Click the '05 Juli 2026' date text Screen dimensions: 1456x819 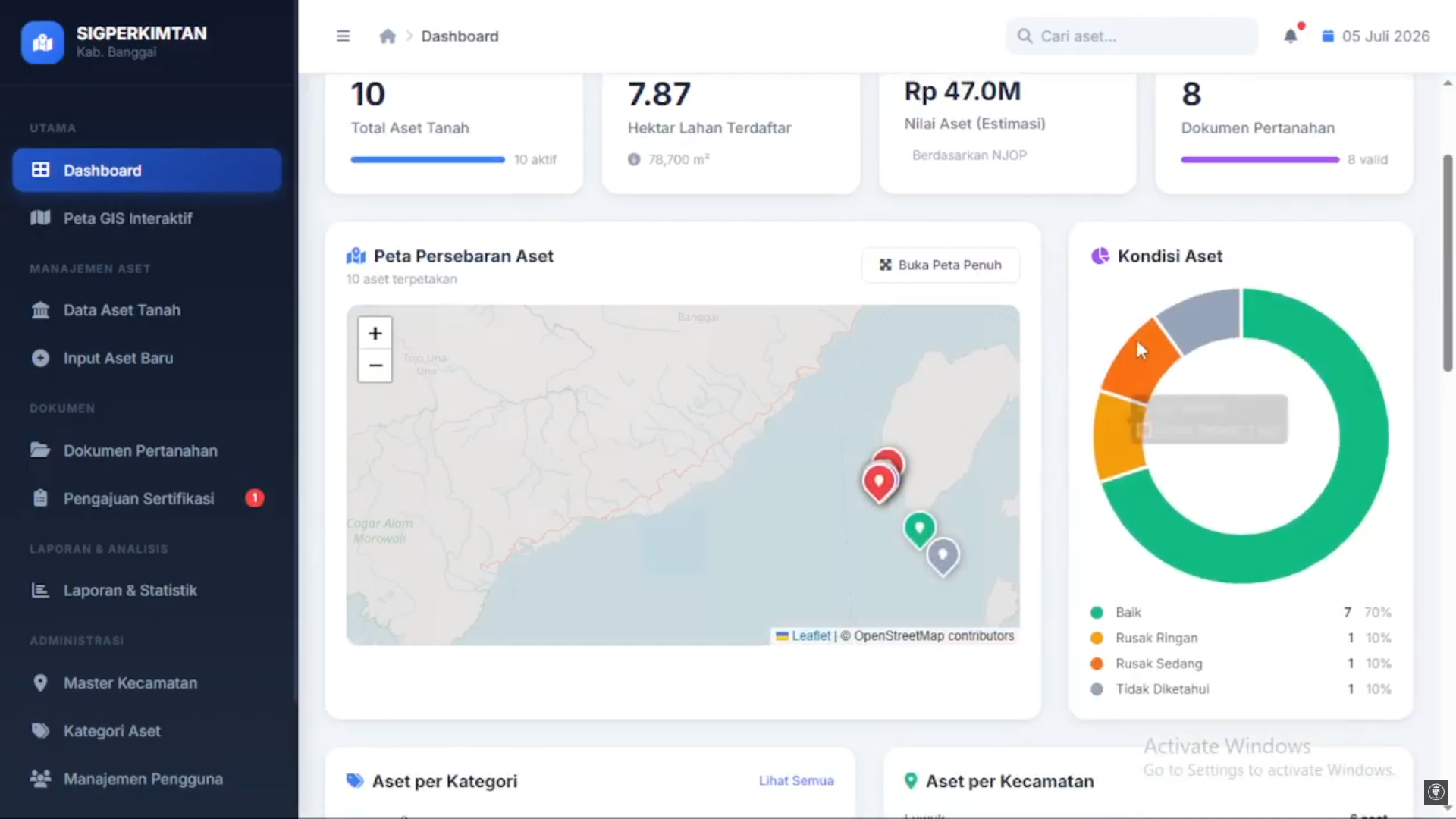pyautogui.click(x=1385, y=36)
